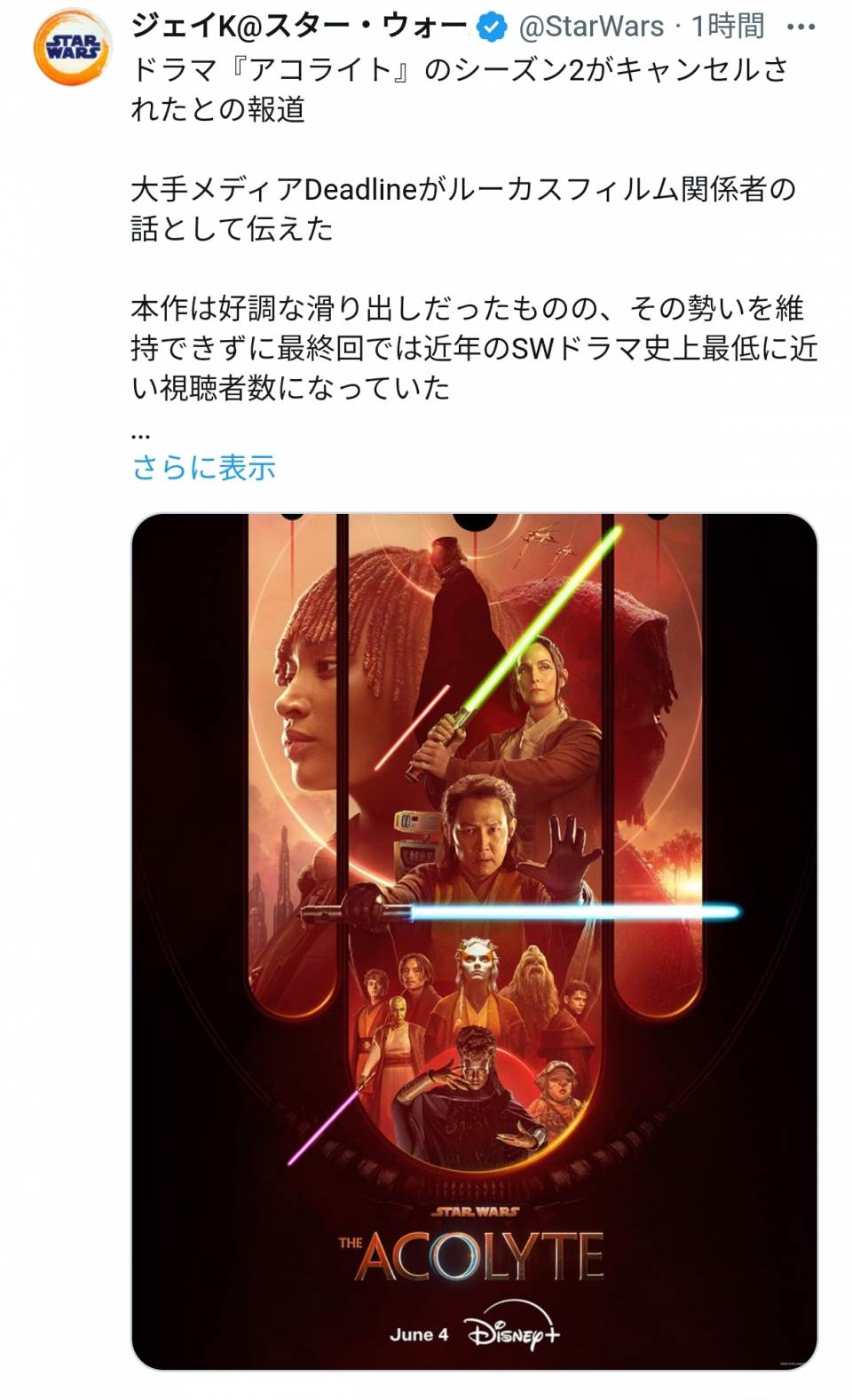Image resolution: width=852 pixels, height=1400 pixels.
Task: Open the Star Wars profile avatar
Action: 72,47
